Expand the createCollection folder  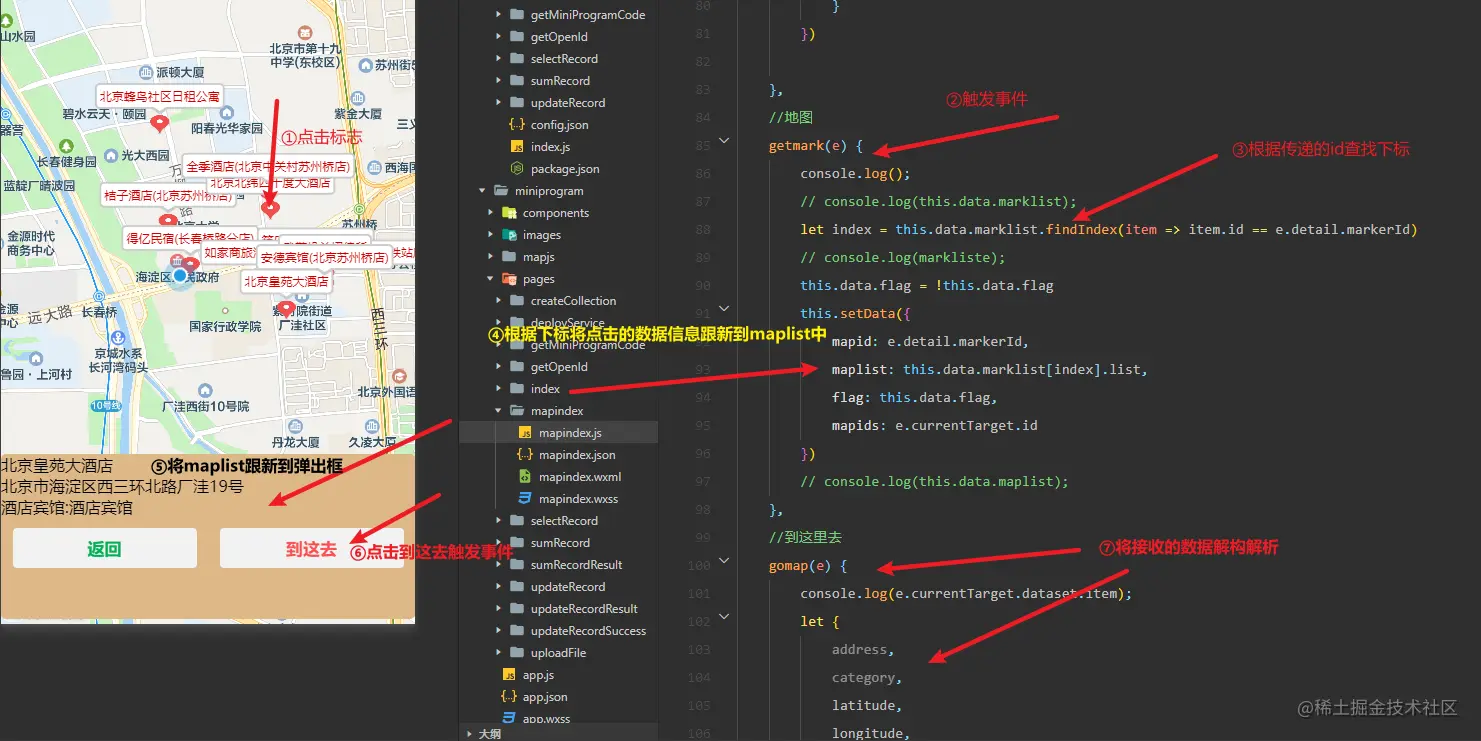tap(498, 301)
